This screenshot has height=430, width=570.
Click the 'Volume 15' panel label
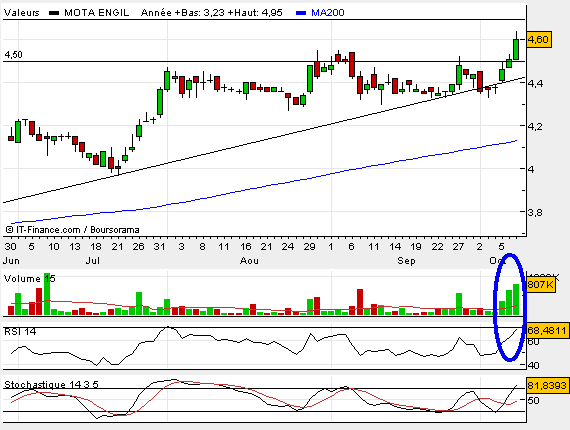point(29,279)
